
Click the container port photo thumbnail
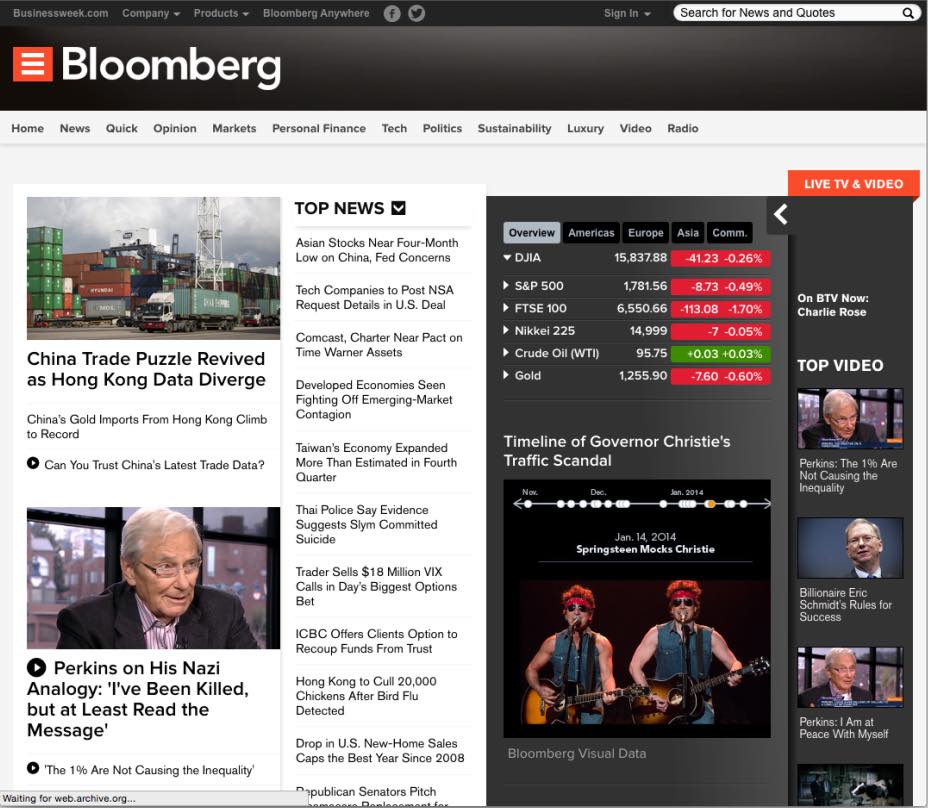(x=153, y=268)
